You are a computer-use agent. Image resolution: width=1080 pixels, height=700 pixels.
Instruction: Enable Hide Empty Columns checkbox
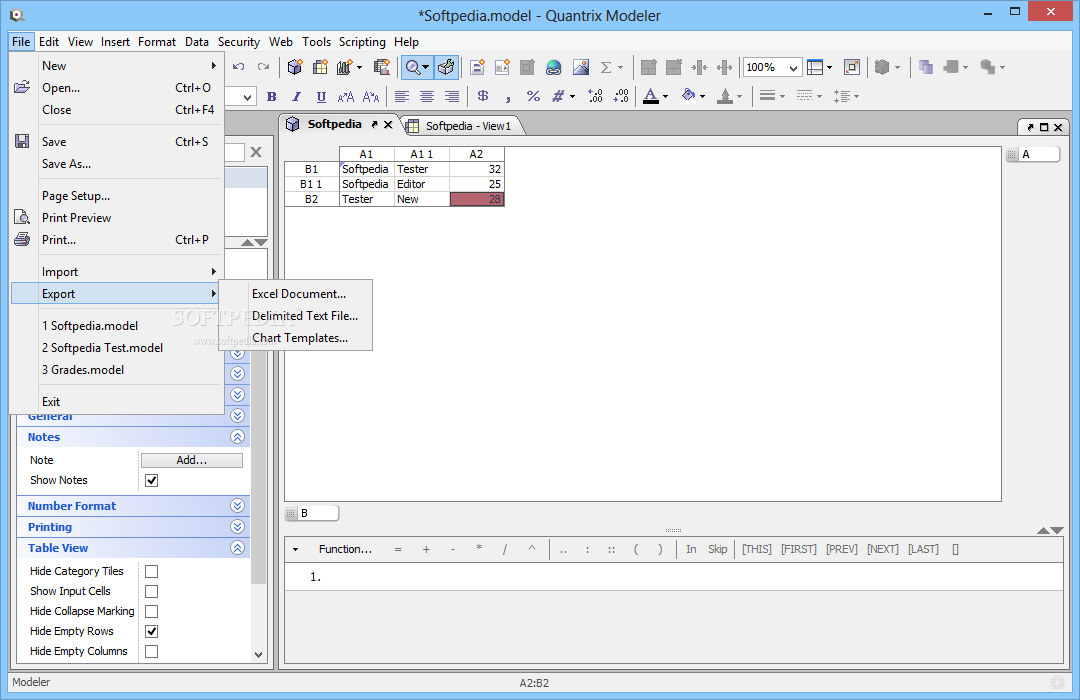coord(152,651)
